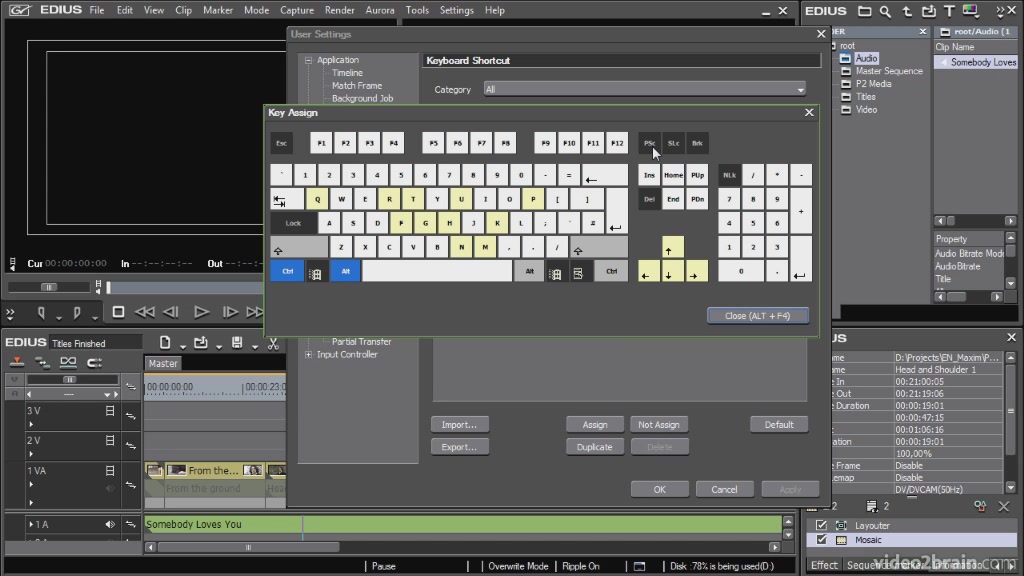Click the Set In point icon in the player
Image resolution: width=1024 pixels, height=576 pixels.
(41, 313)
